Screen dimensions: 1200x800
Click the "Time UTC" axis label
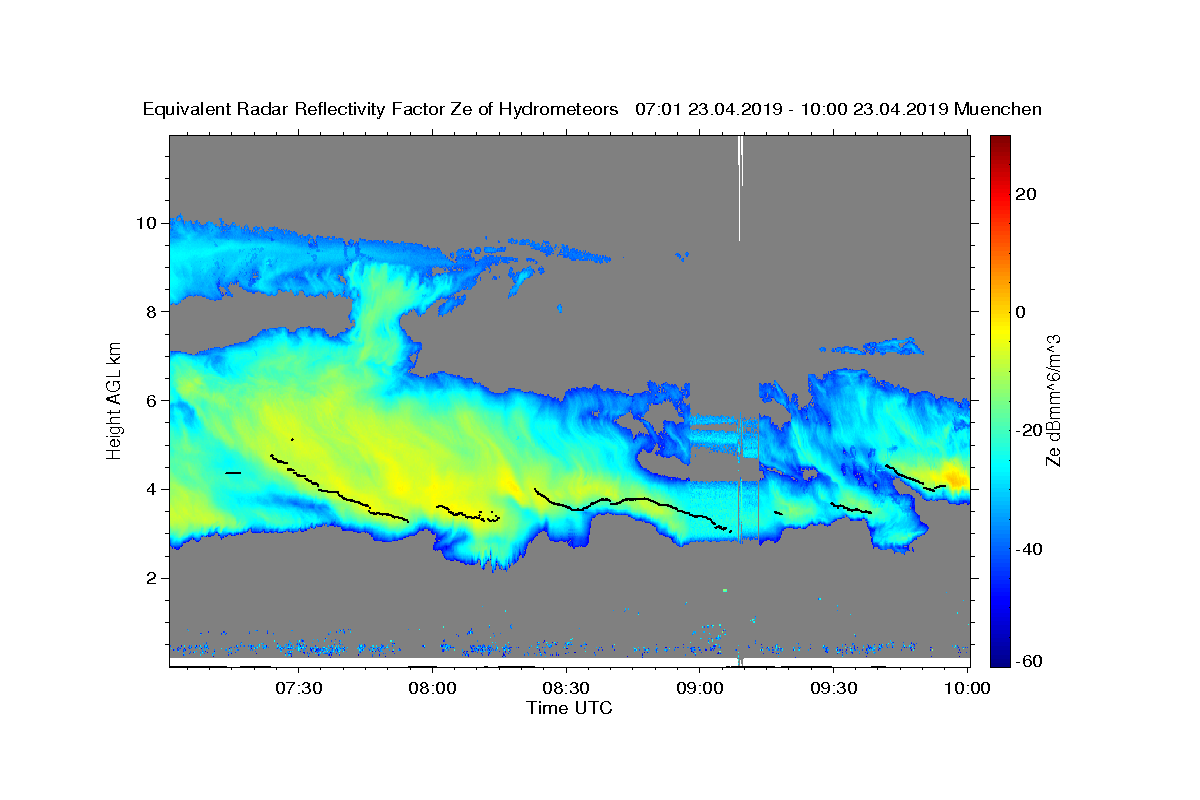(569, 708)
